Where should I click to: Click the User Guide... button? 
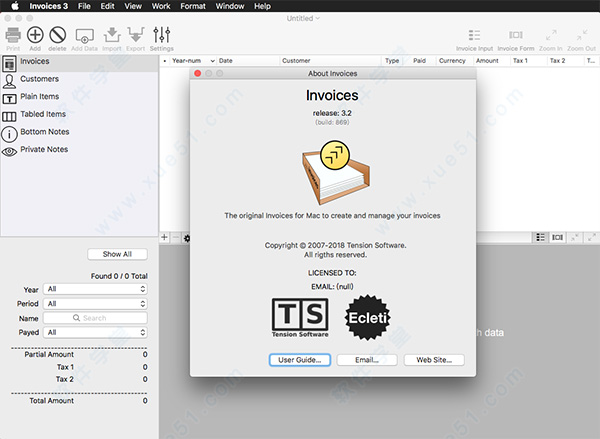300,360
